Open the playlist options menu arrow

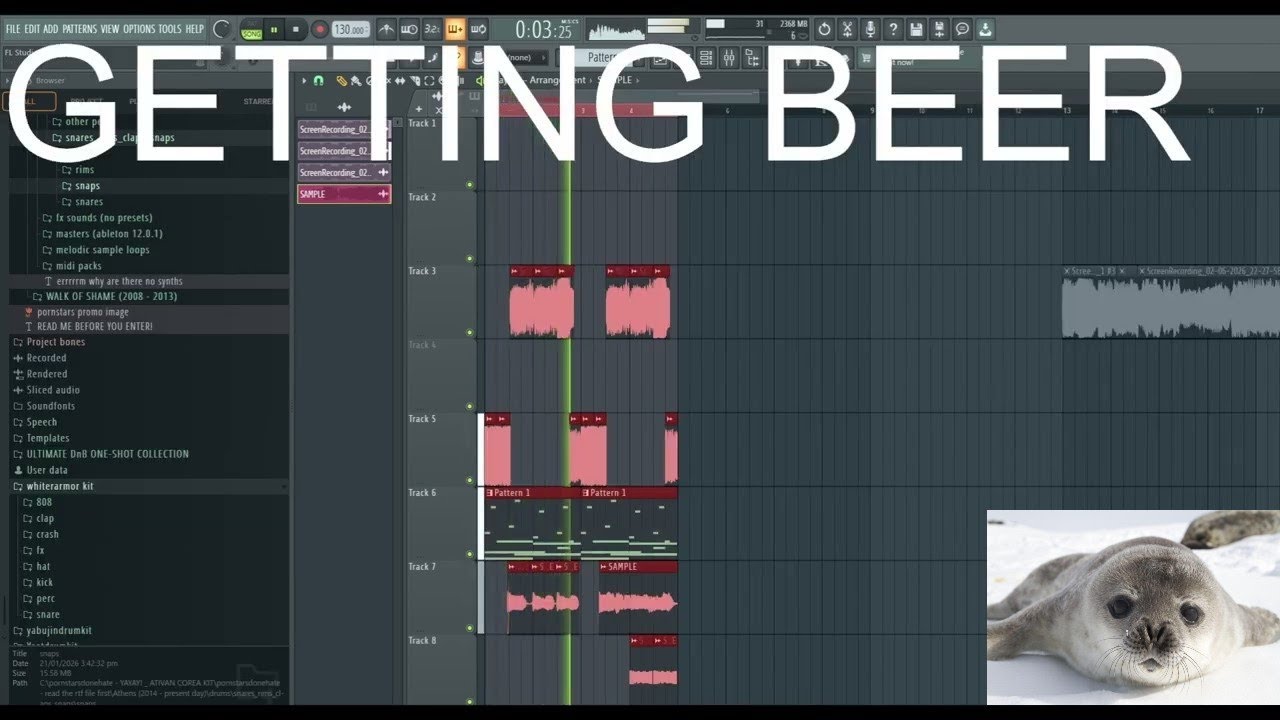point(304,81)
